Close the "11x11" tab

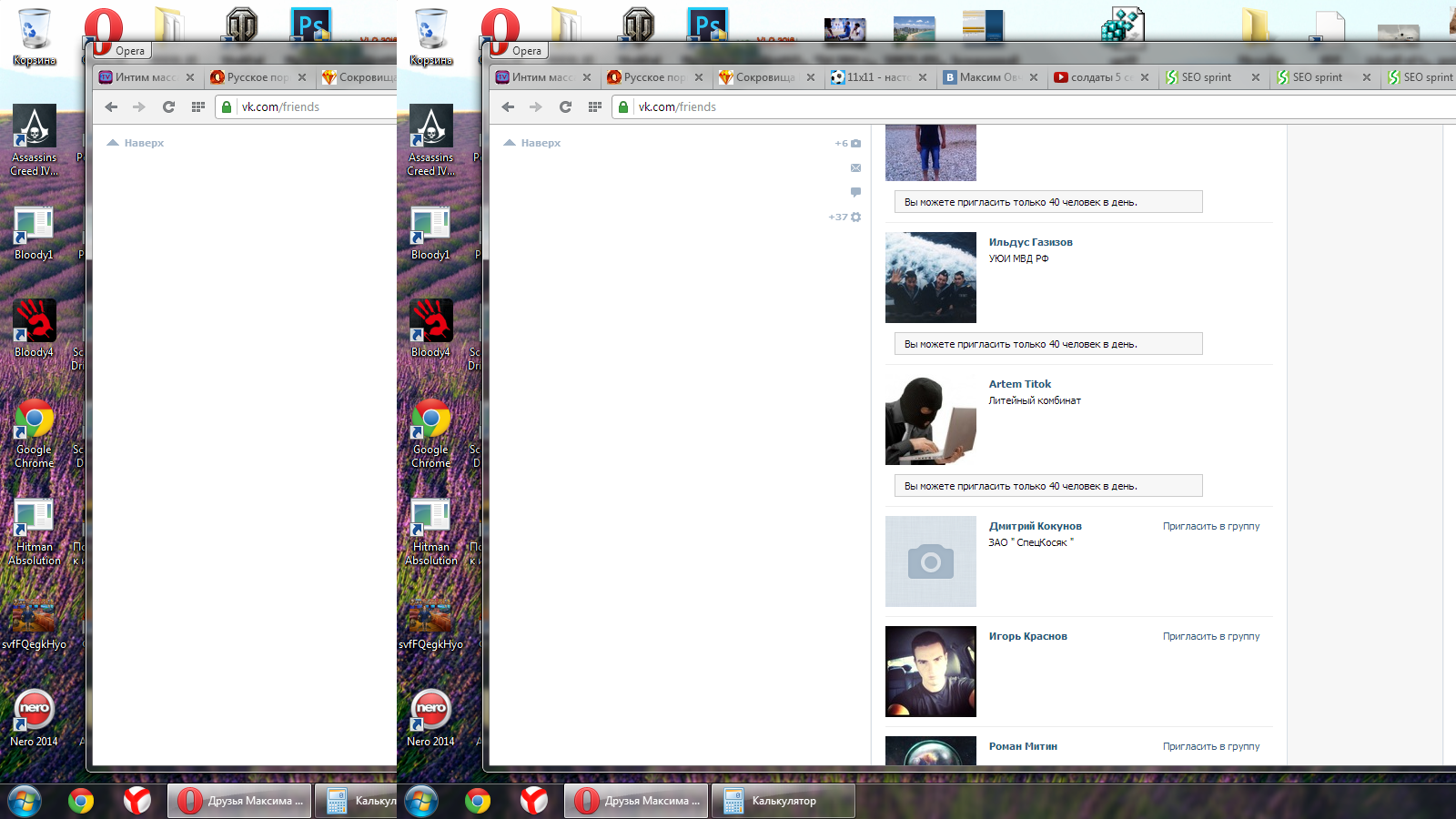(923, 77)
